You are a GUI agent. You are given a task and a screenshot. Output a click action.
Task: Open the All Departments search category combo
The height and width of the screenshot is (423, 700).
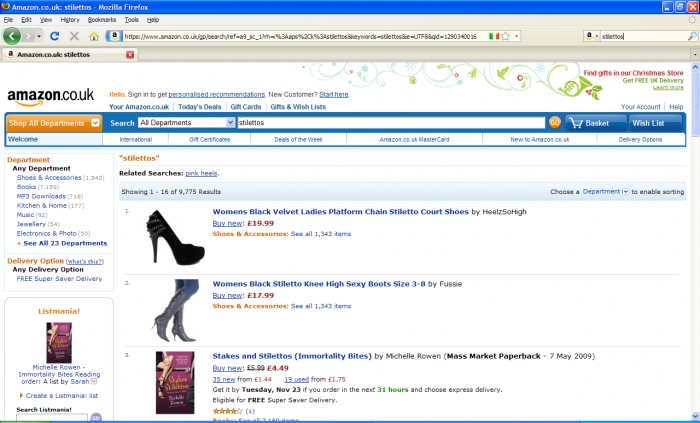186,123
